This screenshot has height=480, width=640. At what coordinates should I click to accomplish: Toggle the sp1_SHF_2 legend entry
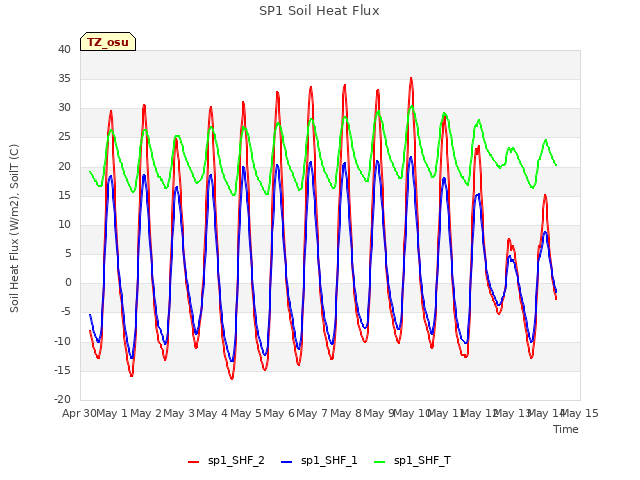pyautogui.click(x=226, y=461)
